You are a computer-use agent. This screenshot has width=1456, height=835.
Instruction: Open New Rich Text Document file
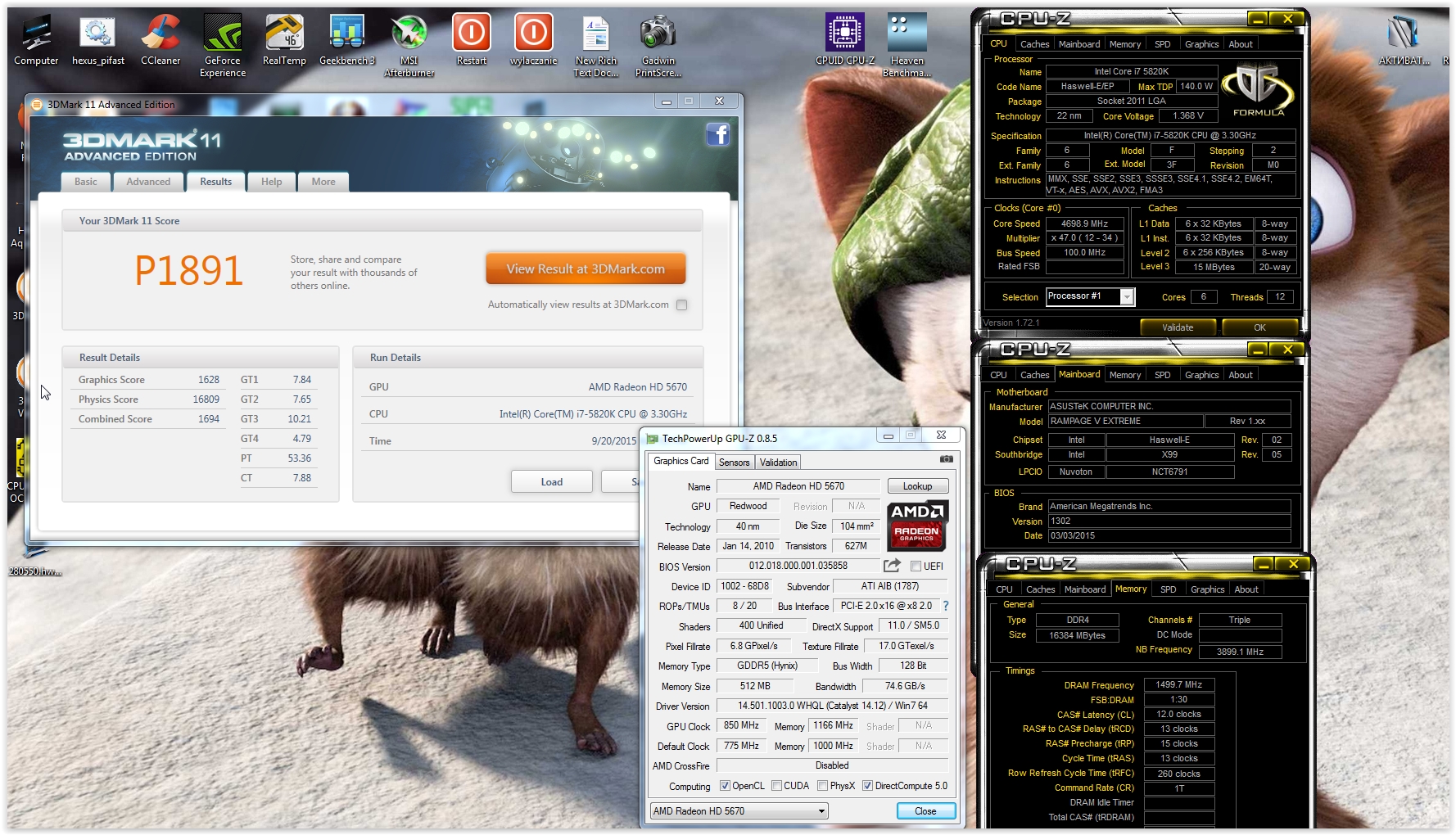596,46
